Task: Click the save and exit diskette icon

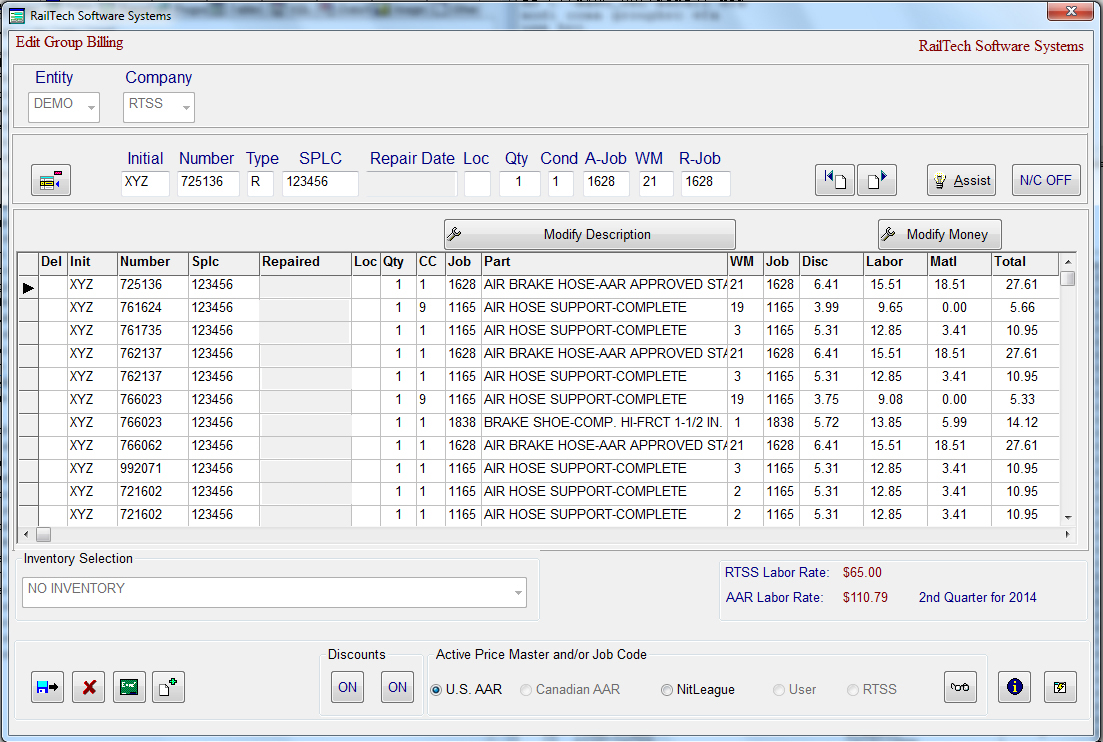Action: [47, 687]
